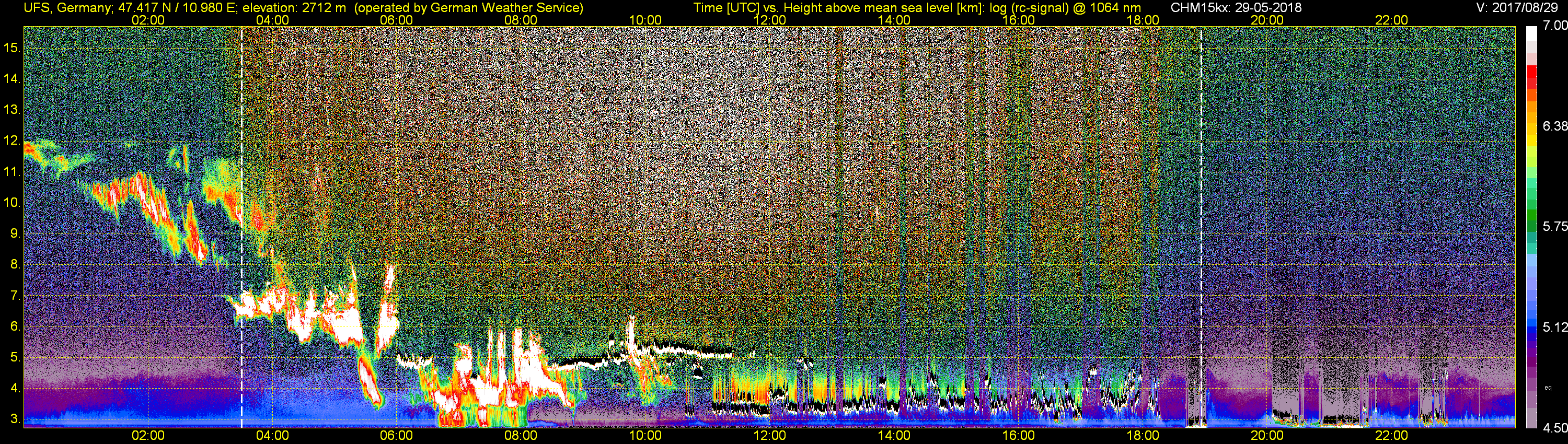Click the '15.' height axis label
This screenshot has height=444, width=1568.
13,48
